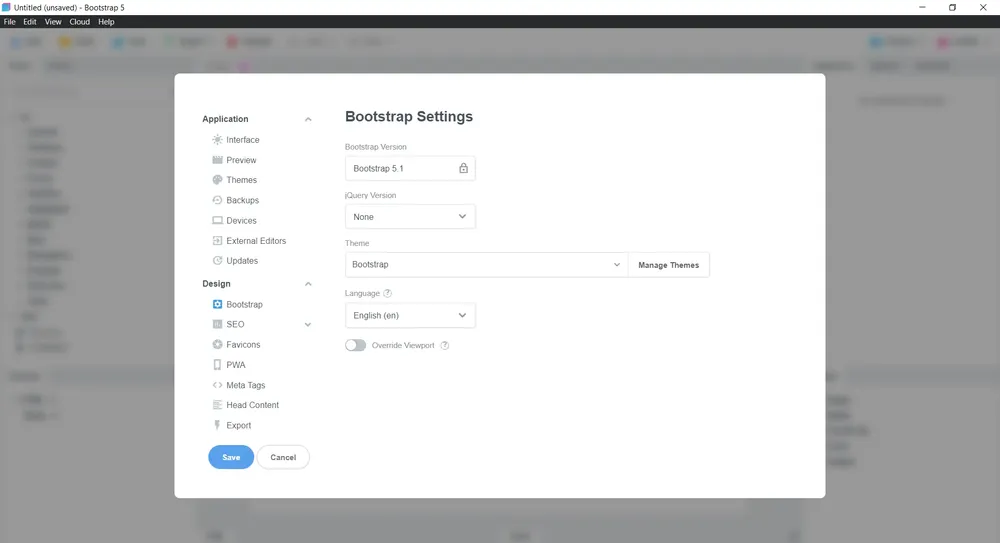
Task: Click the Themes palette icon
Action: click(x=217, y=180)
